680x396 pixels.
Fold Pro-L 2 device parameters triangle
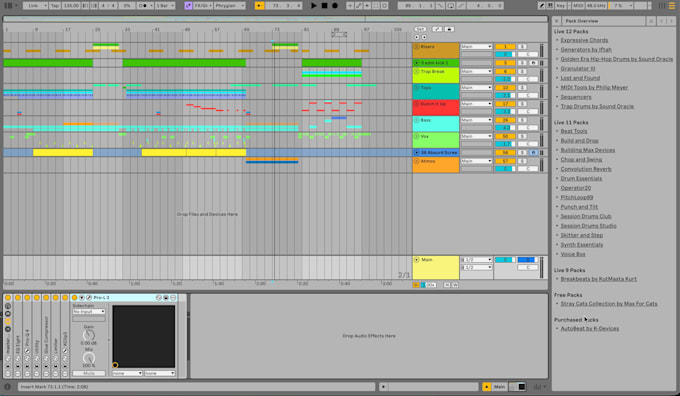(x=82, y=298)
